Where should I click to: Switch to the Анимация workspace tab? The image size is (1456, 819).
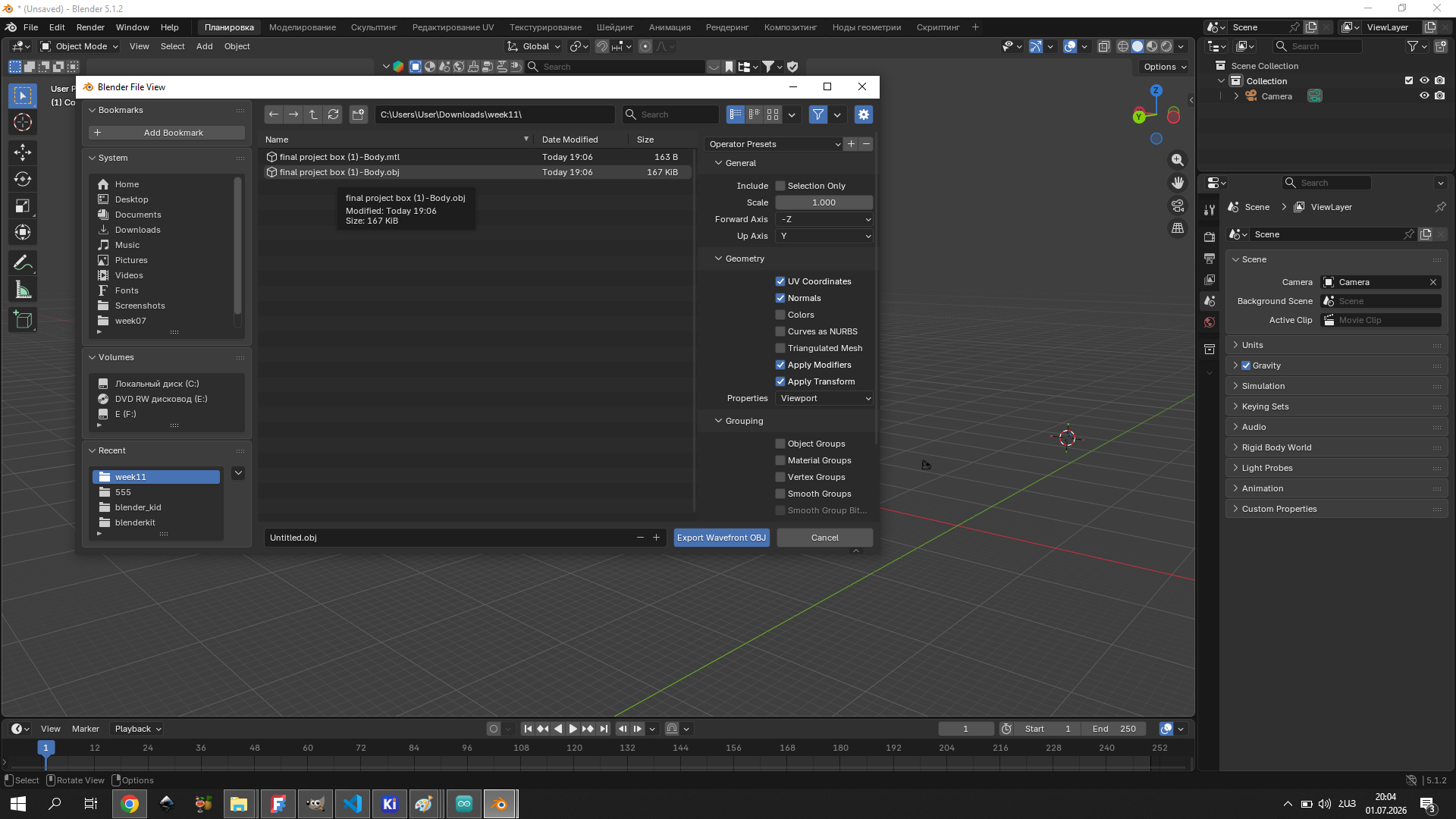pos(670,27)
